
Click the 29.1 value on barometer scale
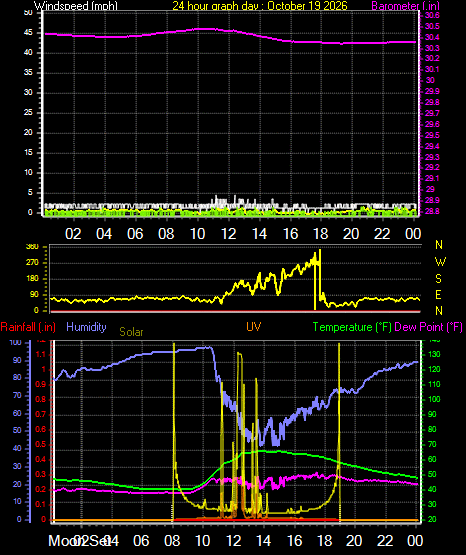[x=432, y=178]
